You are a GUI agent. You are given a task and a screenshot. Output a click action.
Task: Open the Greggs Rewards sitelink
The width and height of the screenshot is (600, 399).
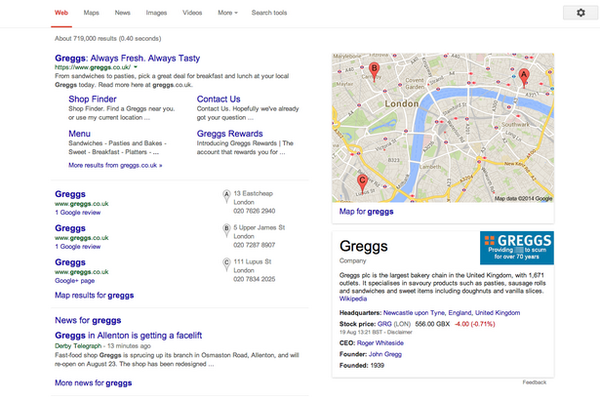[230, 134]
